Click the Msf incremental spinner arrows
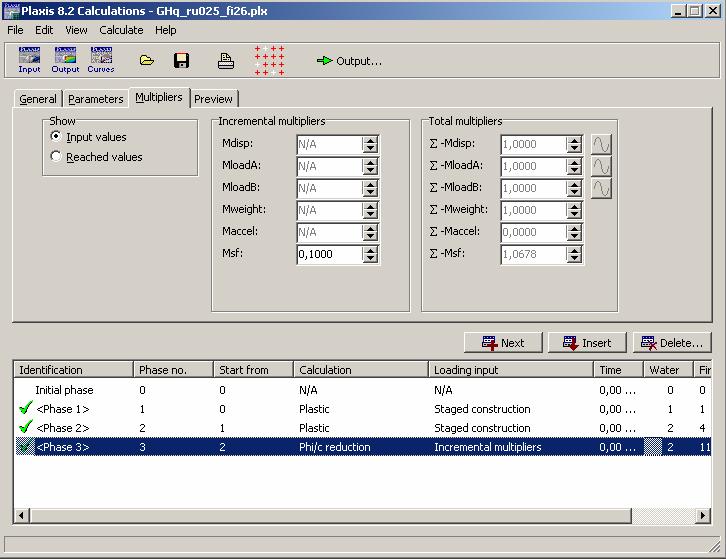This screenshot has height=559, width=726. coord(370,254)
